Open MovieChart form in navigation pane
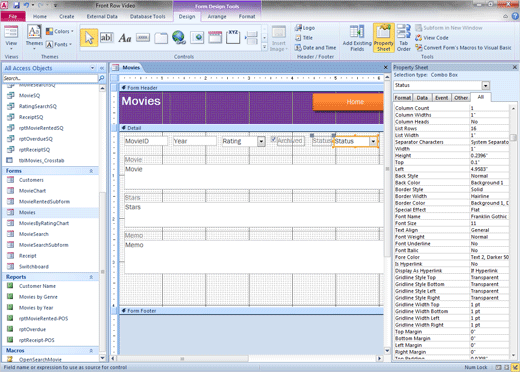The width and height of the screenshot is (520, 372). point(32,191)
